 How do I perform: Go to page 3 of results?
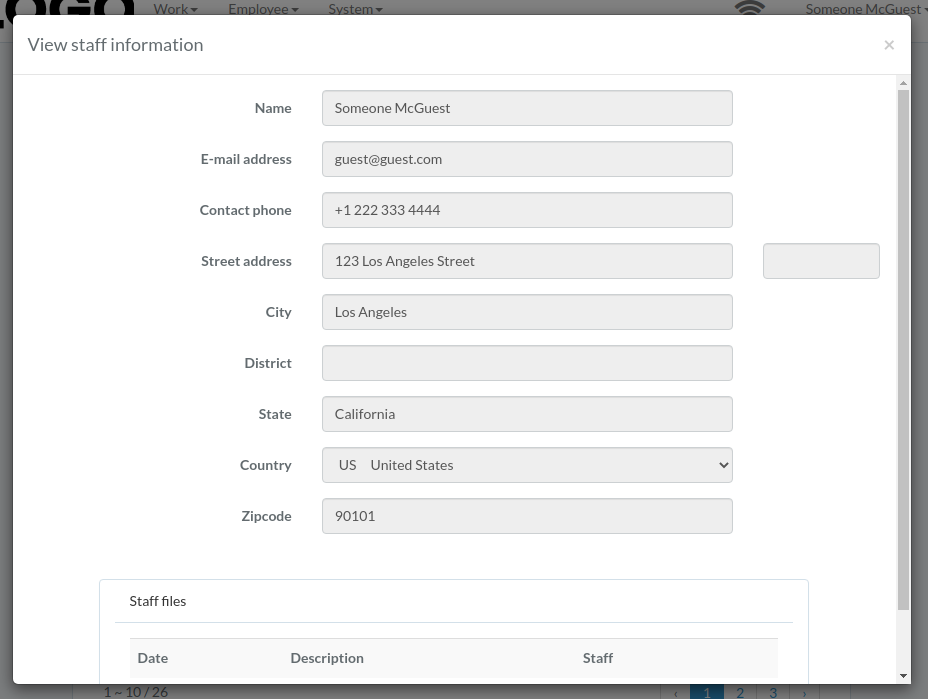coord(773,692)
